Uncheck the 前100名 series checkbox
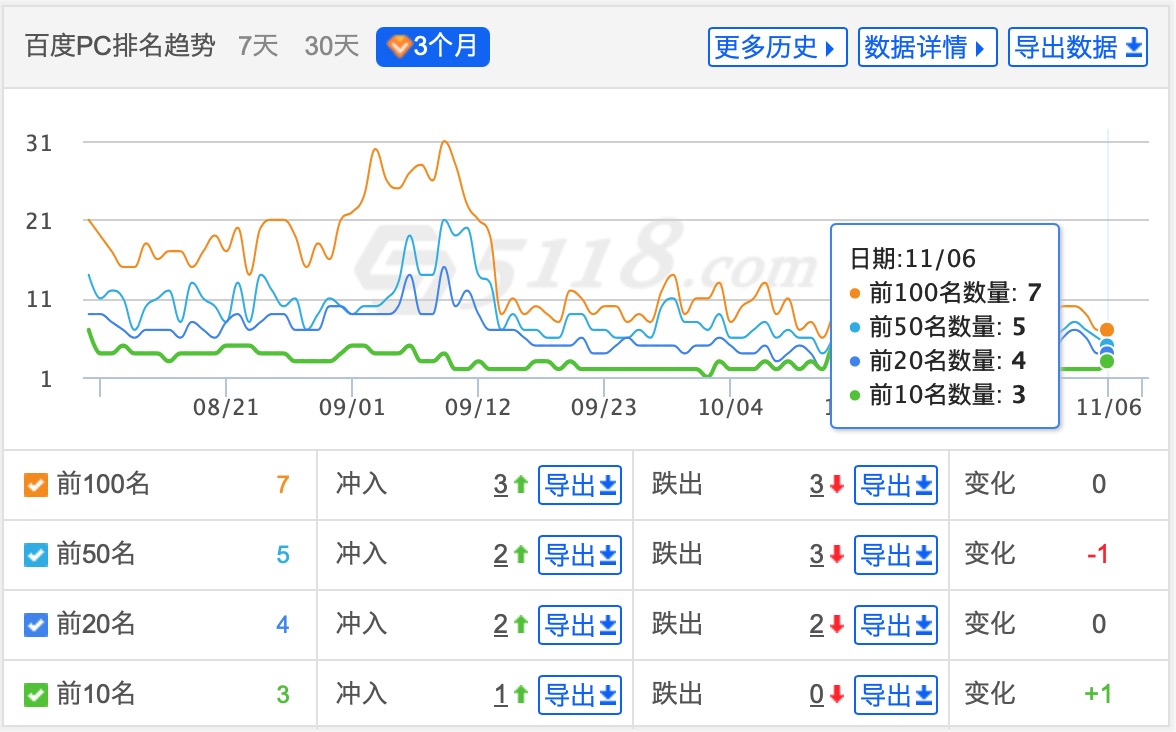 pyautogui.click(x=35, y=485)
